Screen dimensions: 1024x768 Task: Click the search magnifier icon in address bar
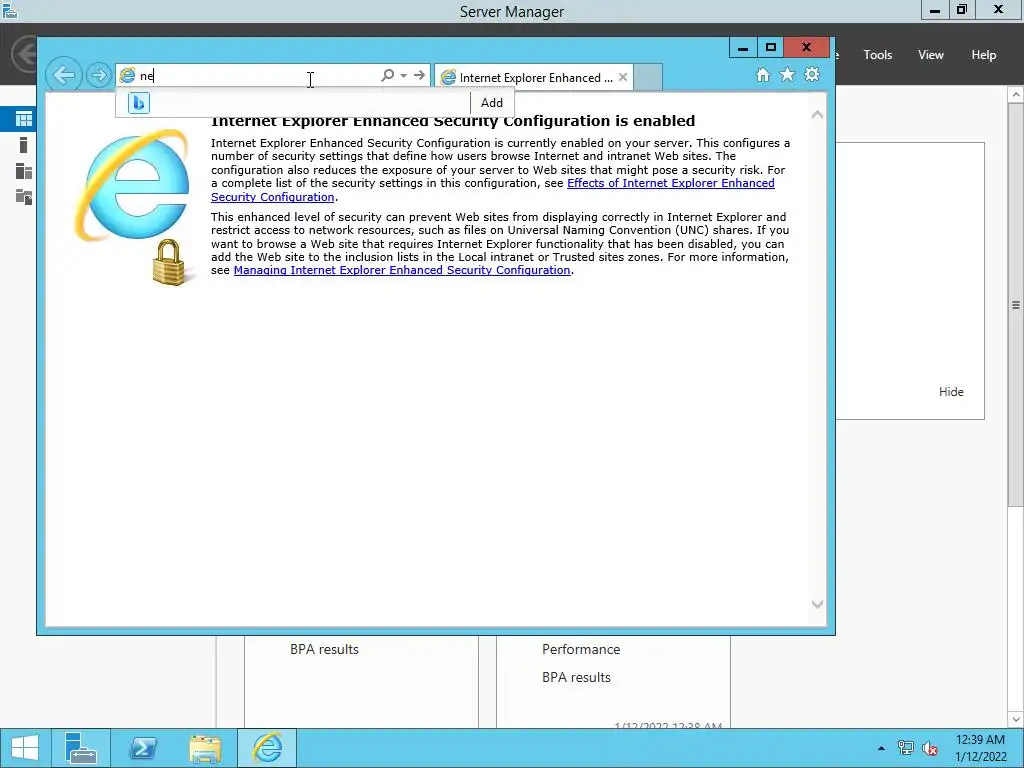[387, 75]
